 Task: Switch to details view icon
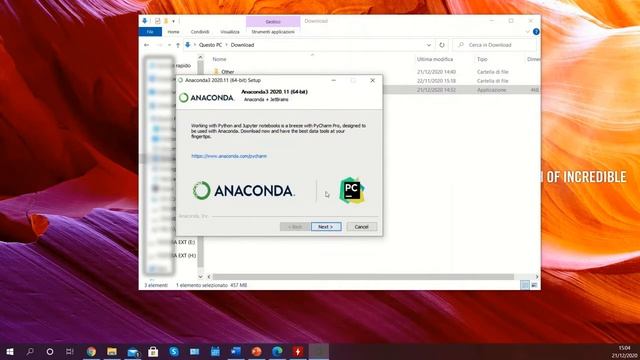(x=525, y=285)
